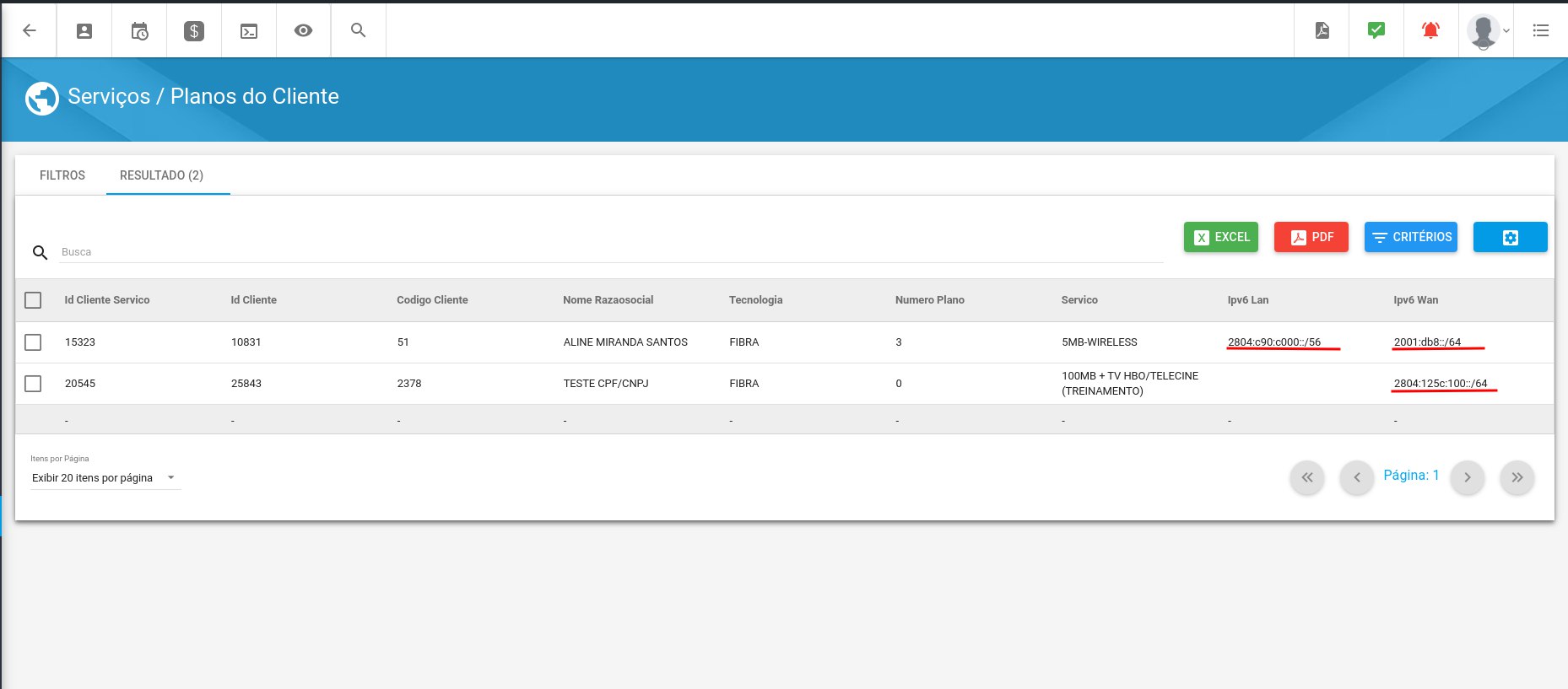Open the CRITÉRIOS button
Screen dimensions: 1568x689
pos(1411,237)
